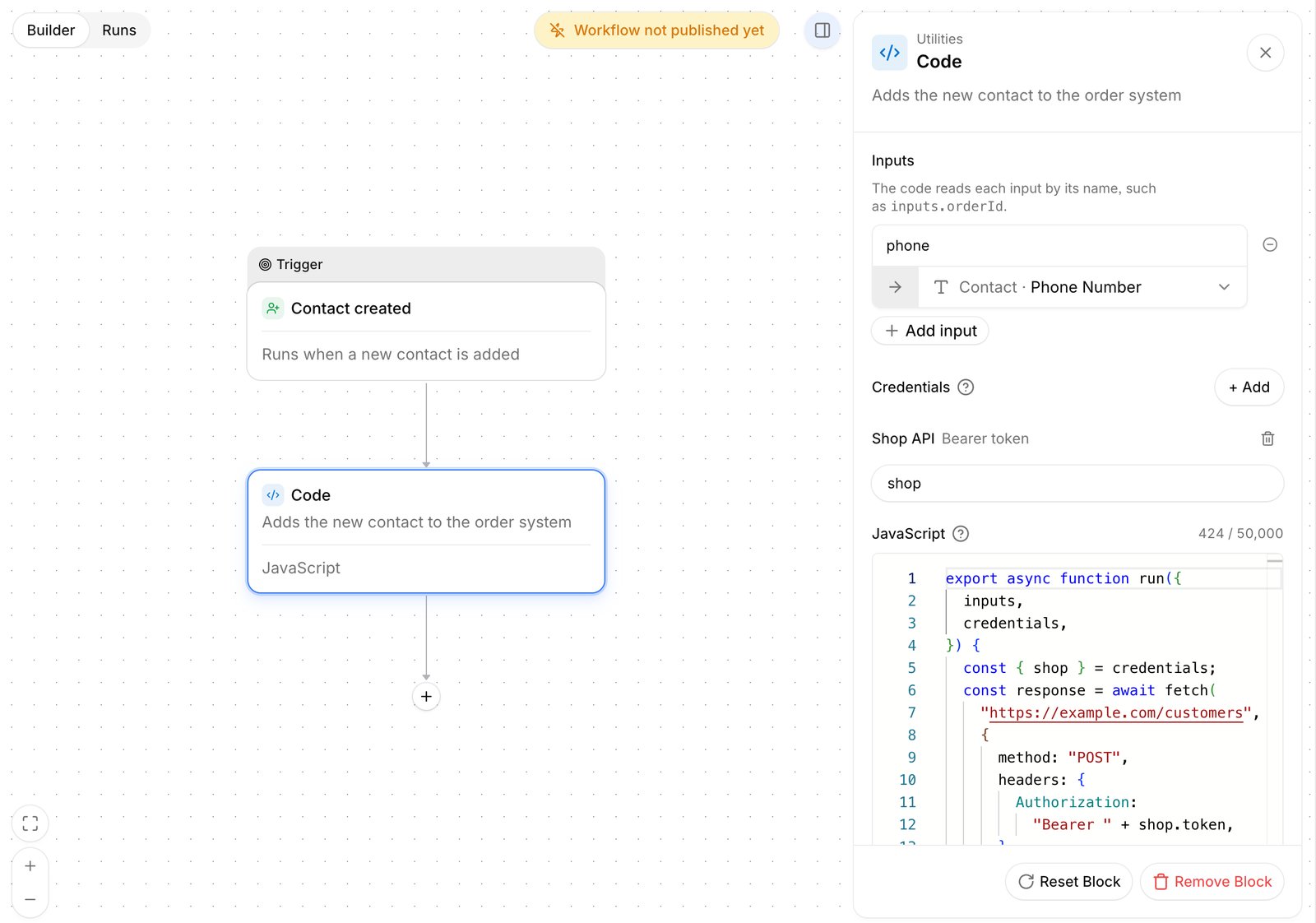
Task: Click 'JavaScript' label in Code node
Action: [x=301, y=568]
